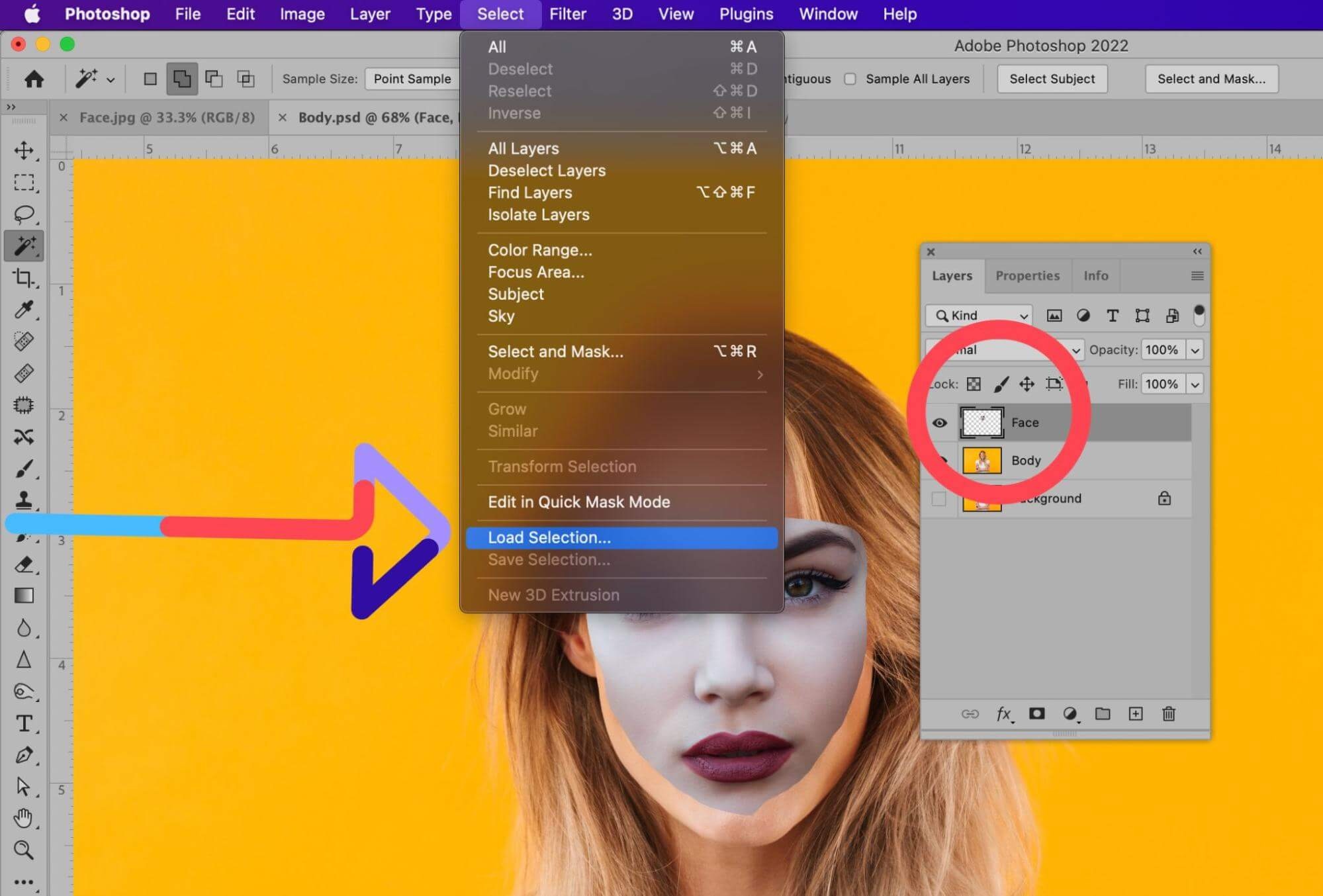Select the Horizontal Type tool
This screenshot has height=896, width=1323.
coord(24,723)
